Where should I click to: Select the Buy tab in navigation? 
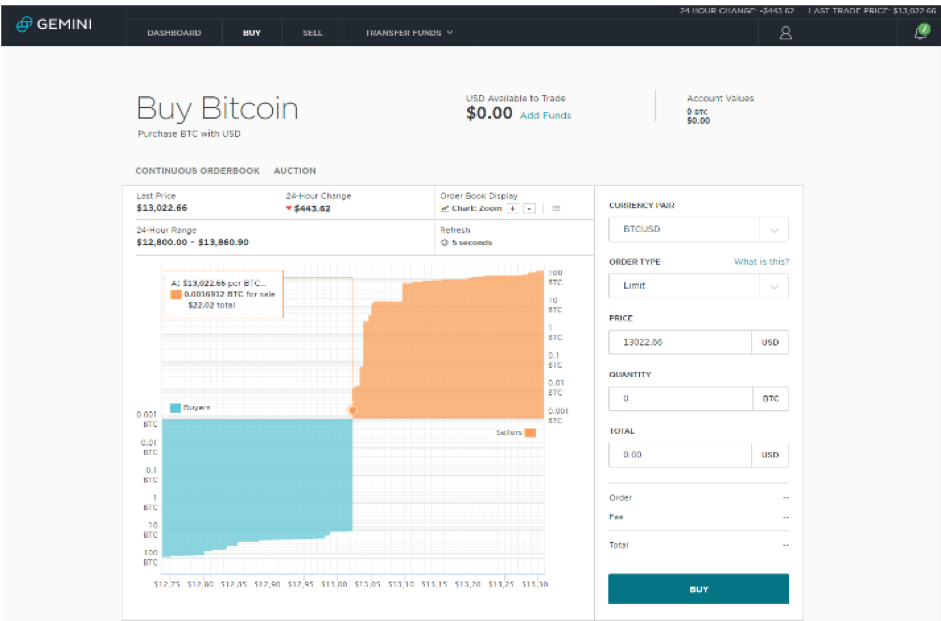point(252,33)
